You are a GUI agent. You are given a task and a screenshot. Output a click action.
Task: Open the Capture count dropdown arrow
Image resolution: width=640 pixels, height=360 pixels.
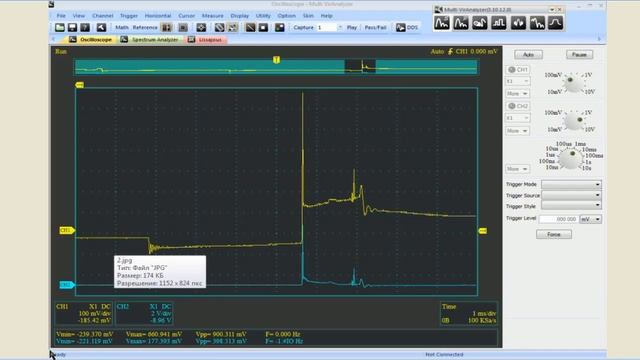coord(340,27)
